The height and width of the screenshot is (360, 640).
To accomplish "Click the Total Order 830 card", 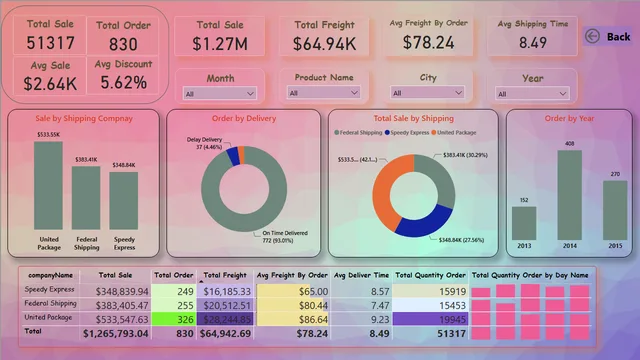I will tap(123, 36).
